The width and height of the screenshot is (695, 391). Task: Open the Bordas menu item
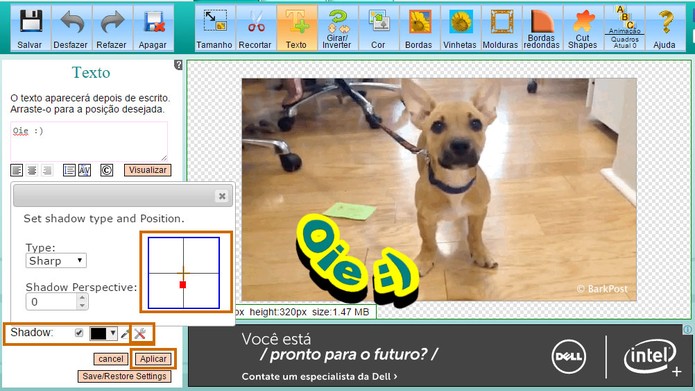tap(418, 28)
